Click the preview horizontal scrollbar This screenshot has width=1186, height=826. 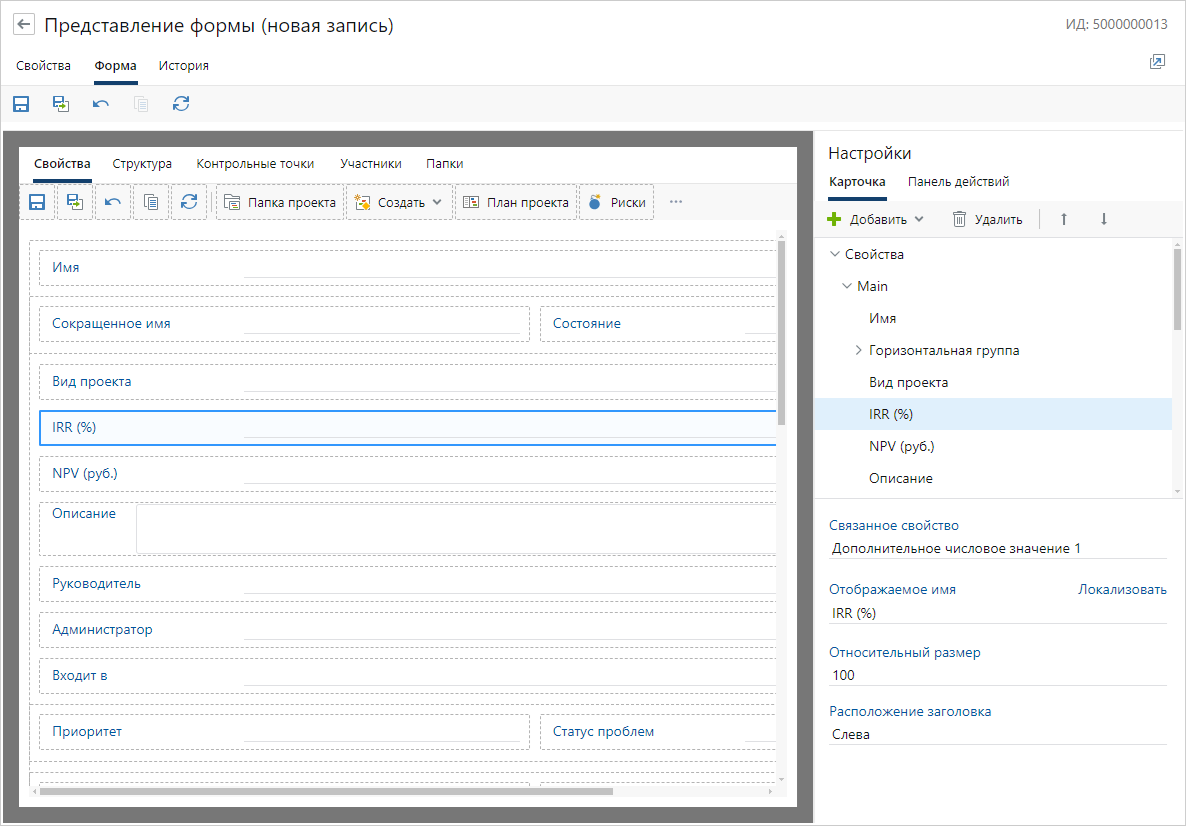[x=325, y=791]
